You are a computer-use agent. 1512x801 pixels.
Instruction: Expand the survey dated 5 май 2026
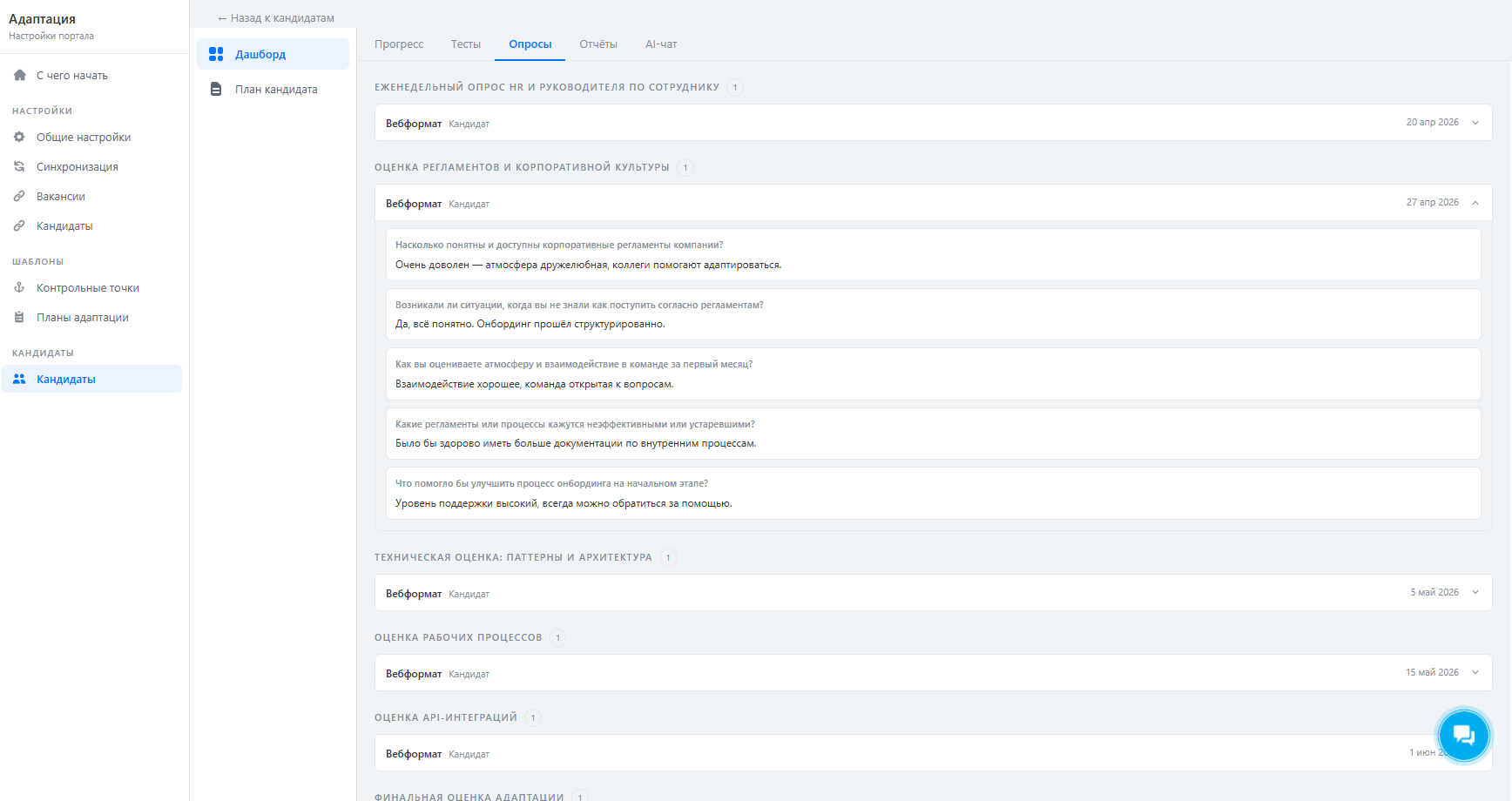tap(1475, 593)
